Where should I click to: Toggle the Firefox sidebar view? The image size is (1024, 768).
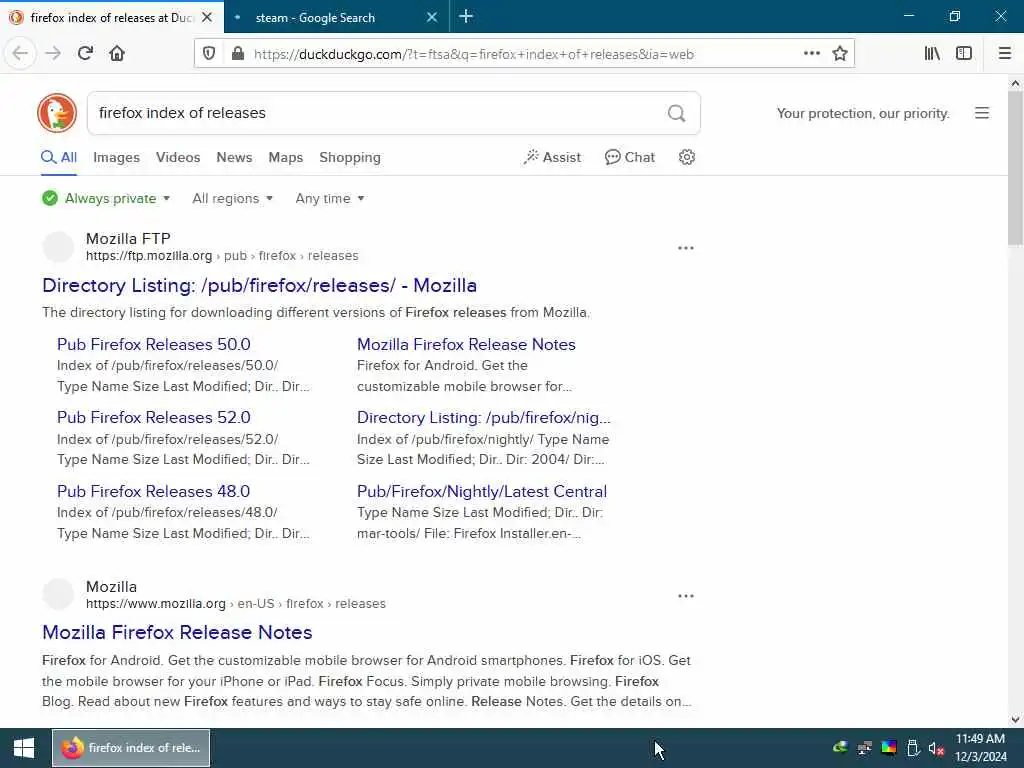tap(964, 54)
